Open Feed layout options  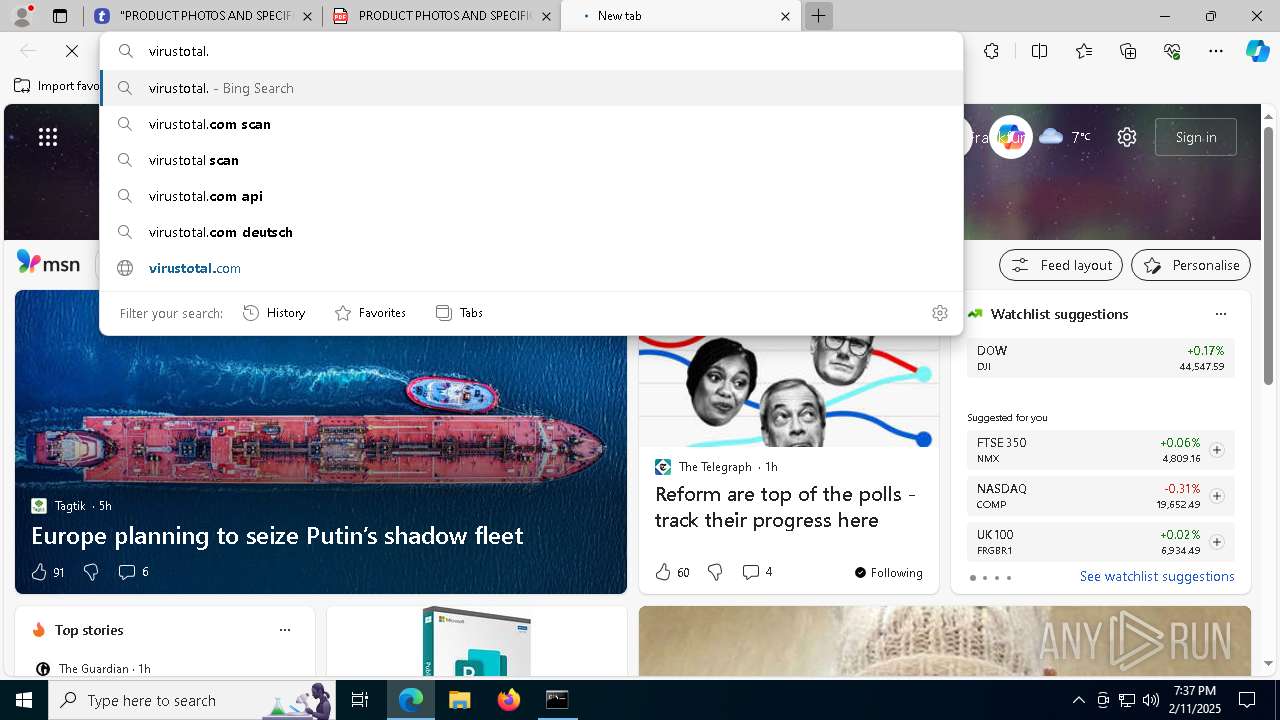click(x=1061, y=265)
